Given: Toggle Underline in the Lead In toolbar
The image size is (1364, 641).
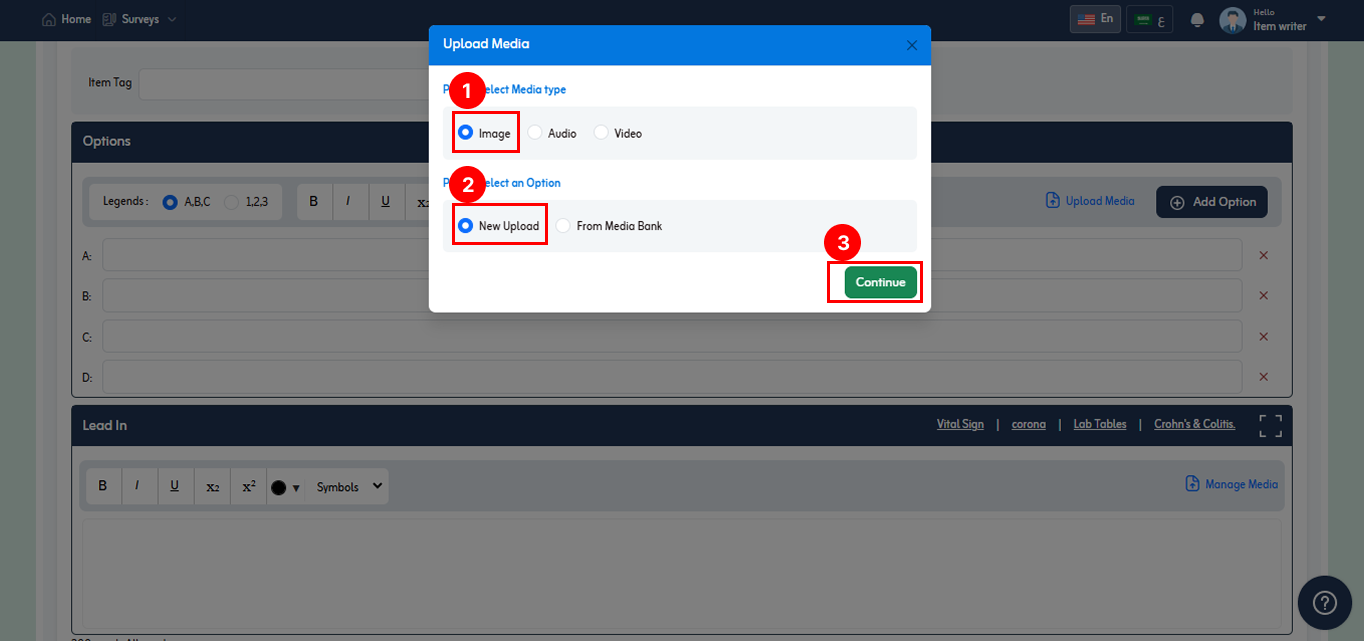Looking at the screenshot, I should 174,487.
